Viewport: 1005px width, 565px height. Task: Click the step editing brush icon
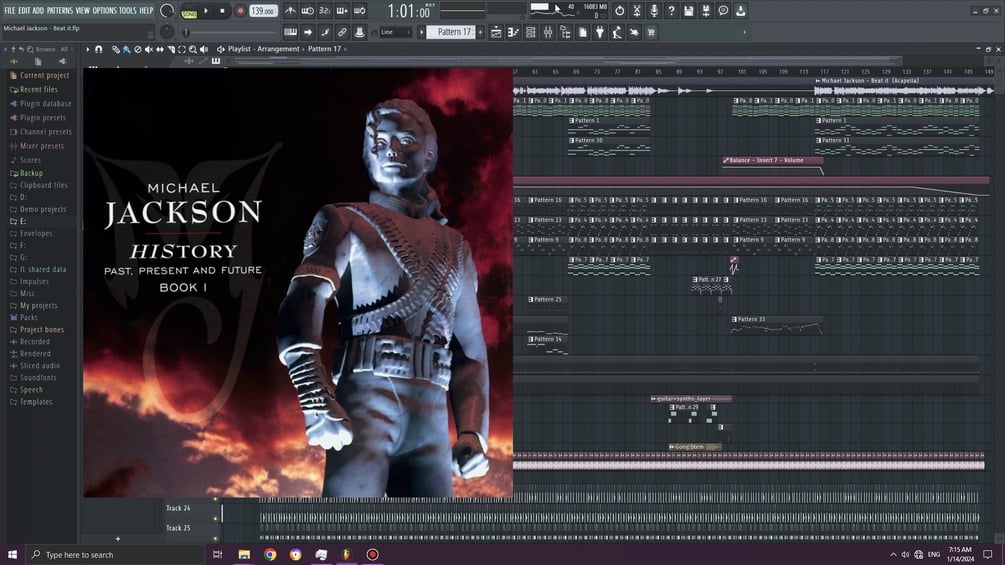325,32
